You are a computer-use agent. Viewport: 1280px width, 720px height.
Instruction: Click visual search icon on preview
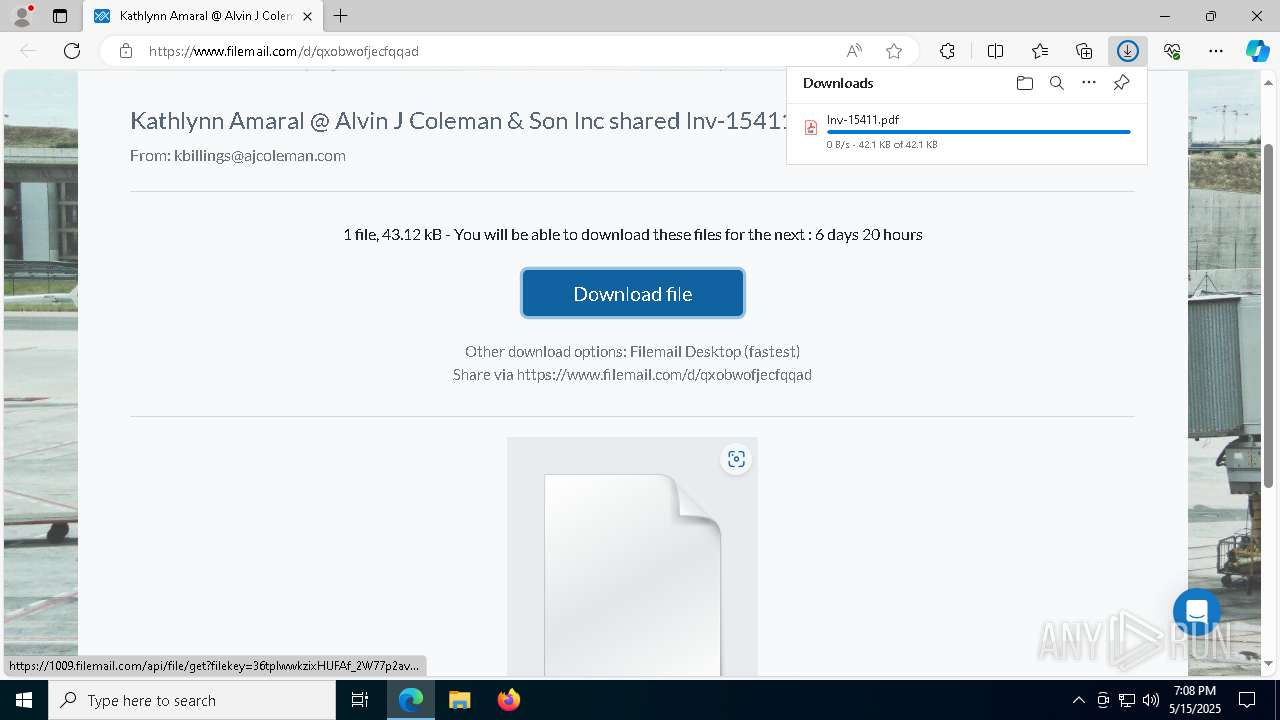737,459
